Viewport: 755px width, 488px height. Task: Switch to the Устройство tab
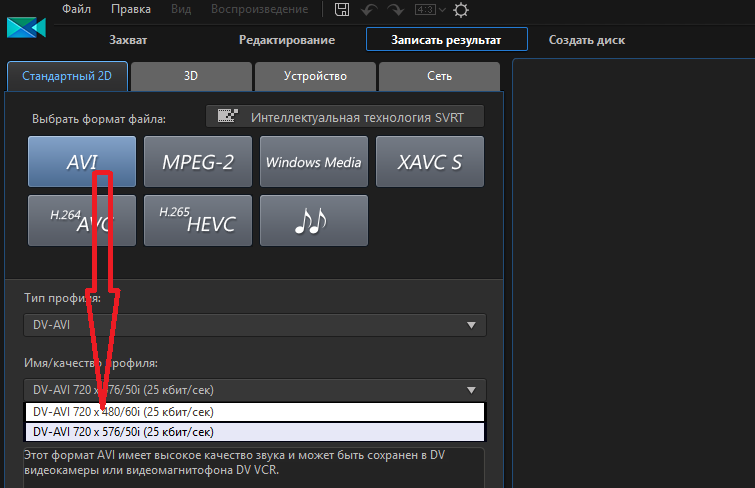pyautogui.click(x=315, y=76)
